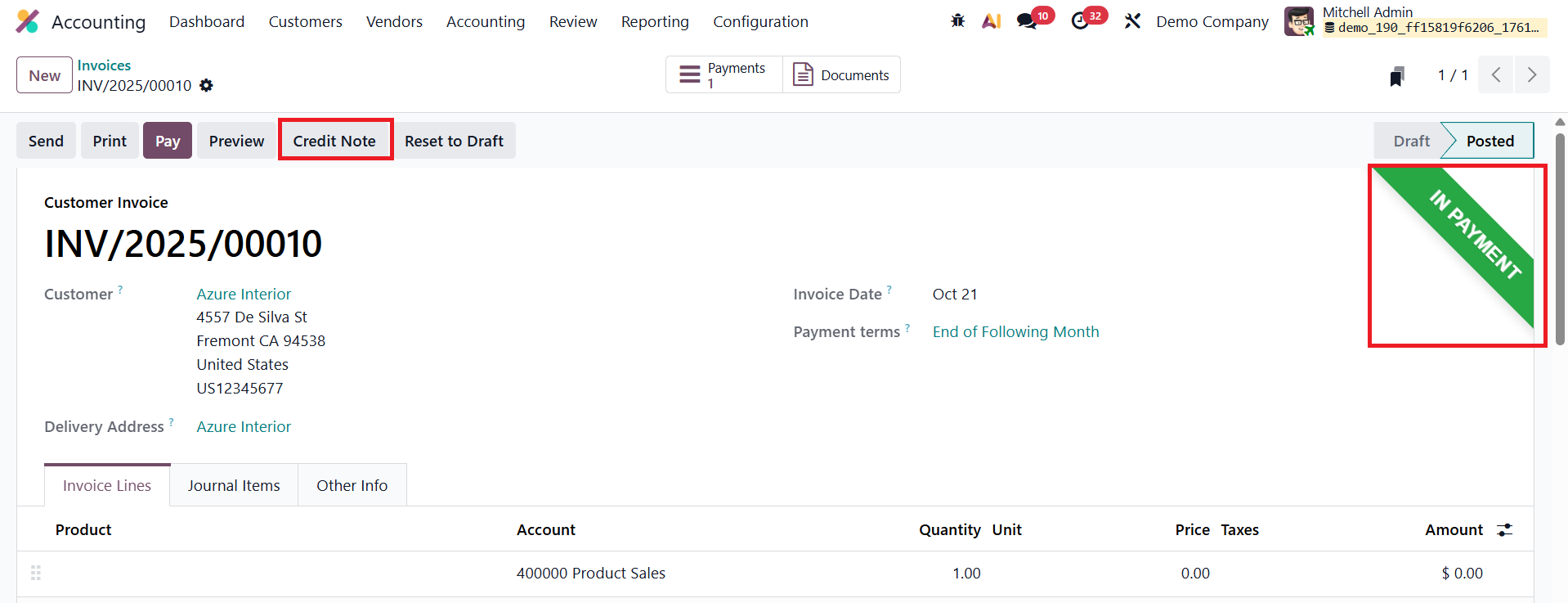The image size is (1568, 603).
Task: Open the conversations chat icon
Action: [1027, 21]
